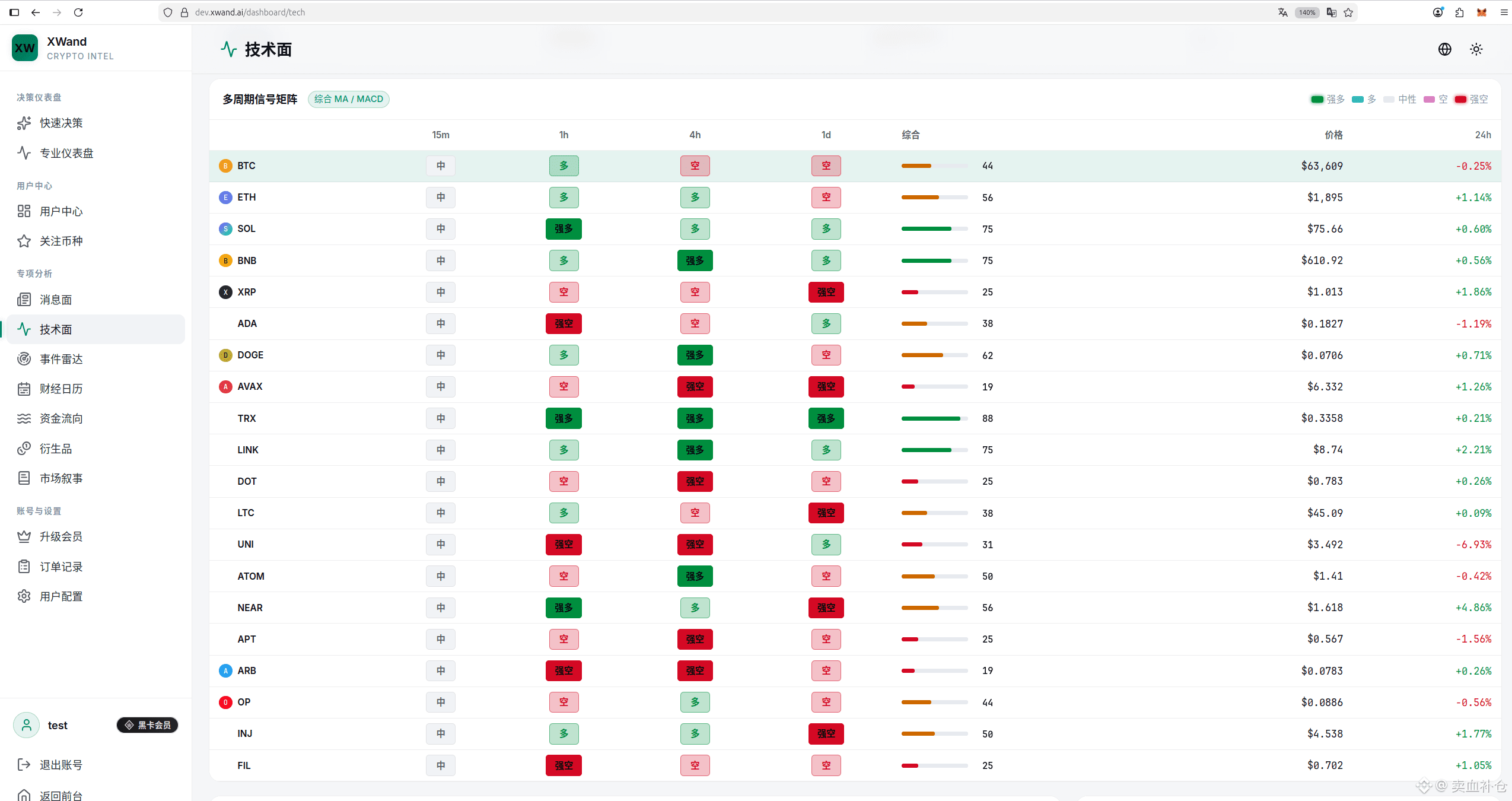Click the 升级会员 crown icon
Image resolution: width=1512 pixels, height=801 pixels.
24,536
